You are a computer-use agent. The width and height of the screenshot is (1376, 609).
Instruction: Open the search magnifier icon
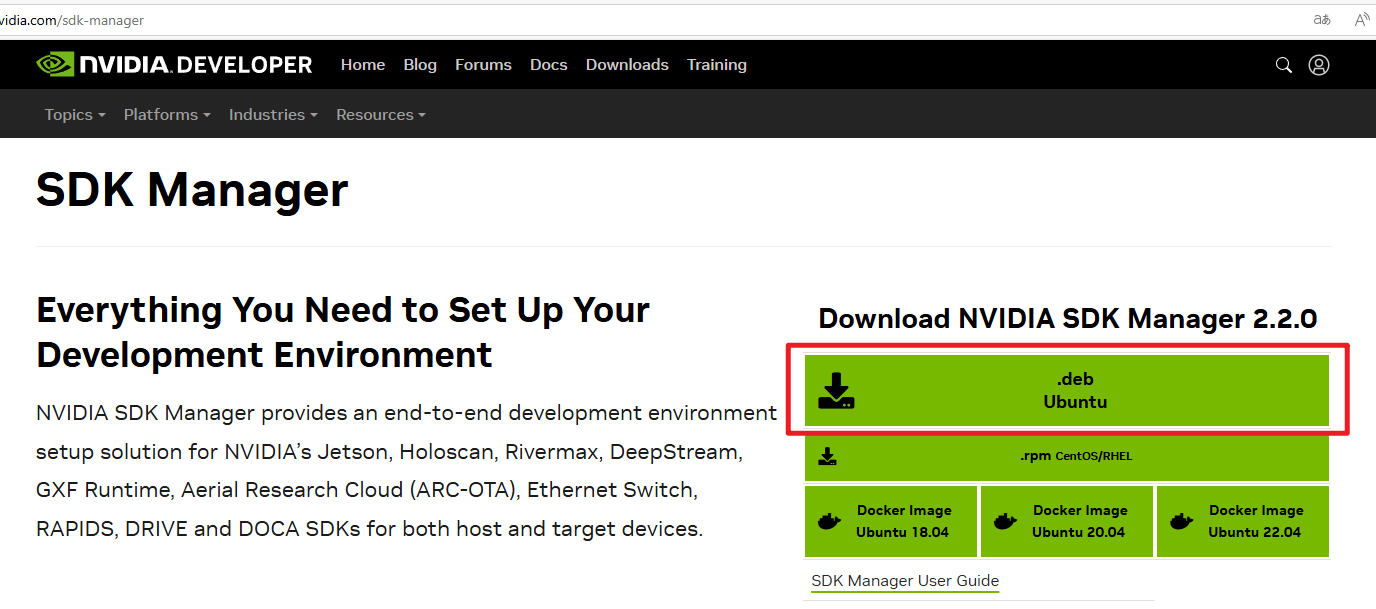click(x=1284, y=65)
